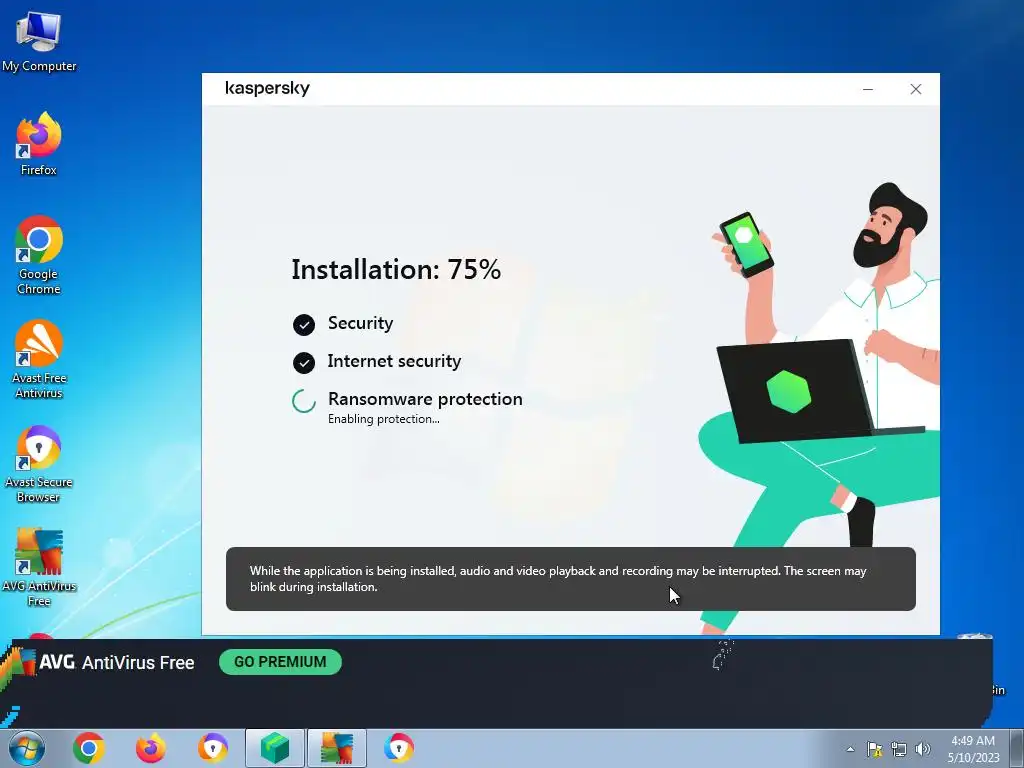Open Action Center flag tray icon
This screenshot has width=1024, height=768.
click(874, 749)
